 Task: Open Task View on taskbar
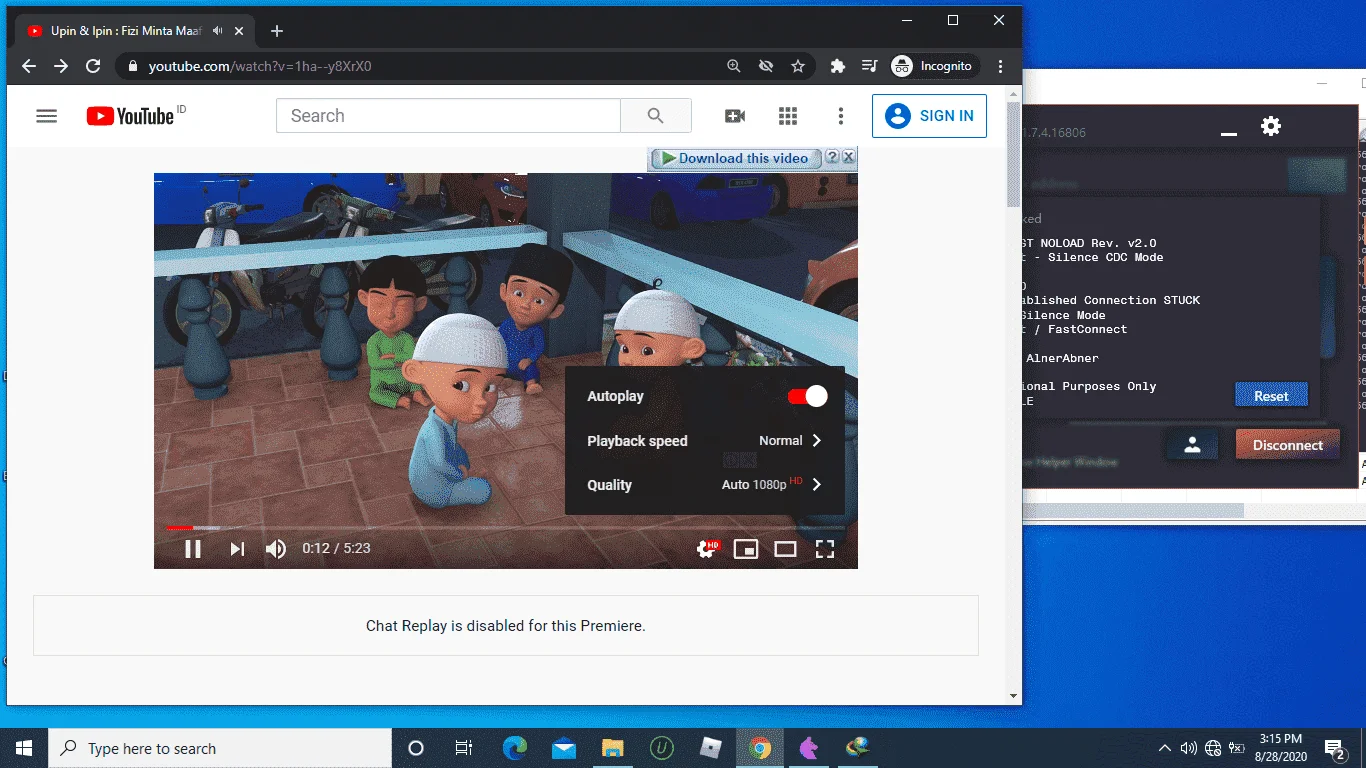[464, 748]
